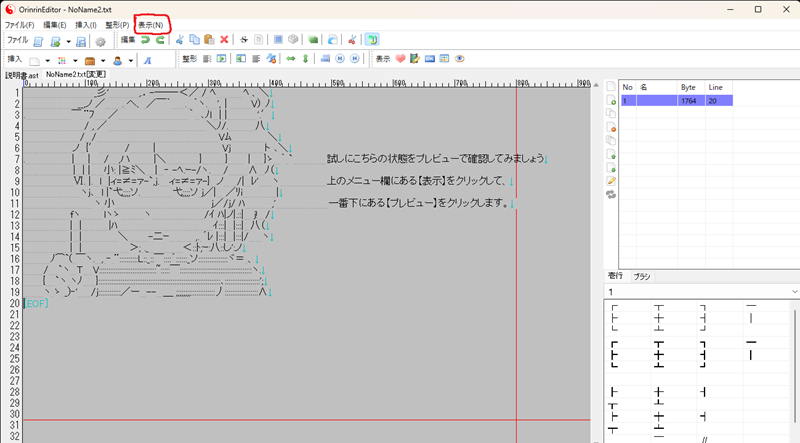Open the 表示(N) menu
Screen dimensions: 800x443
pos(152,24)
